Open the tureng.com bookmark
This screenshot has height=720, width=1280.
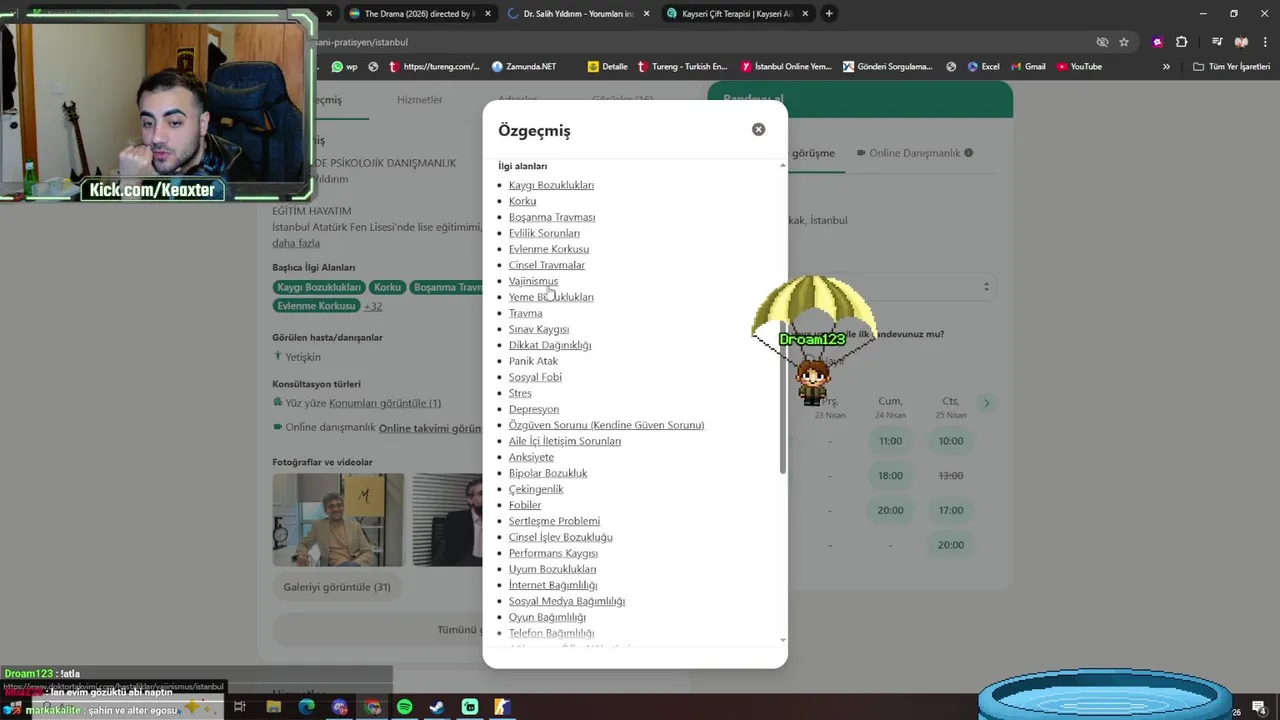[435, 67]
